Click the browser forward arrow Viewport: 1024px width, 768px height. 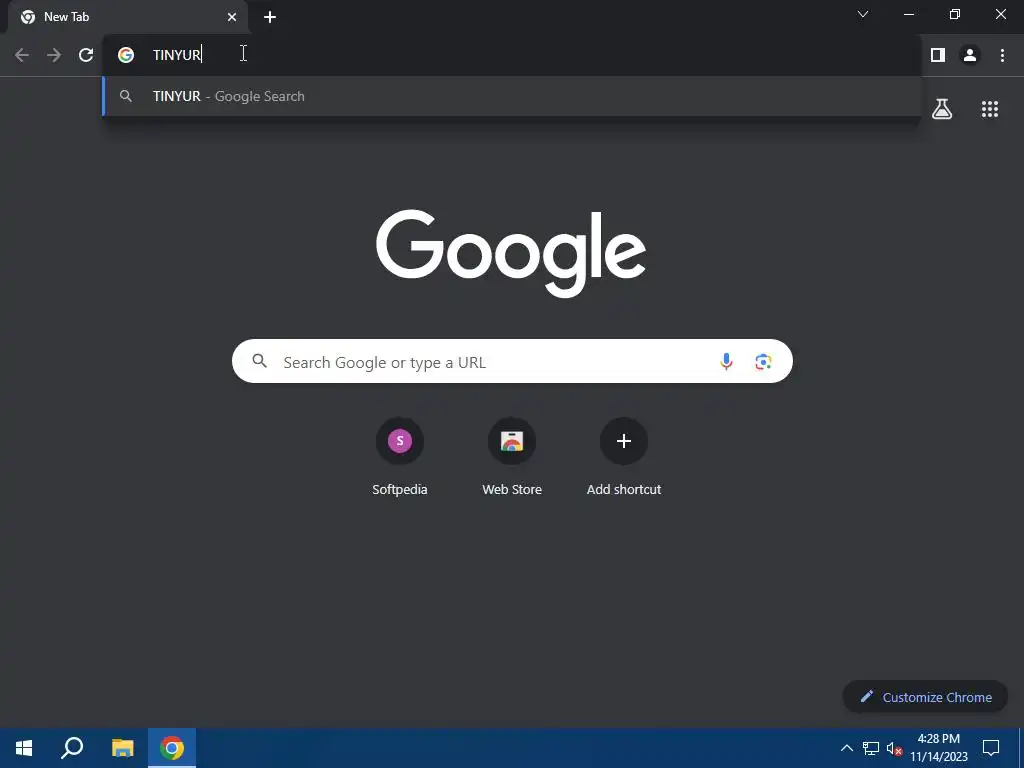(x=54, y=55)
